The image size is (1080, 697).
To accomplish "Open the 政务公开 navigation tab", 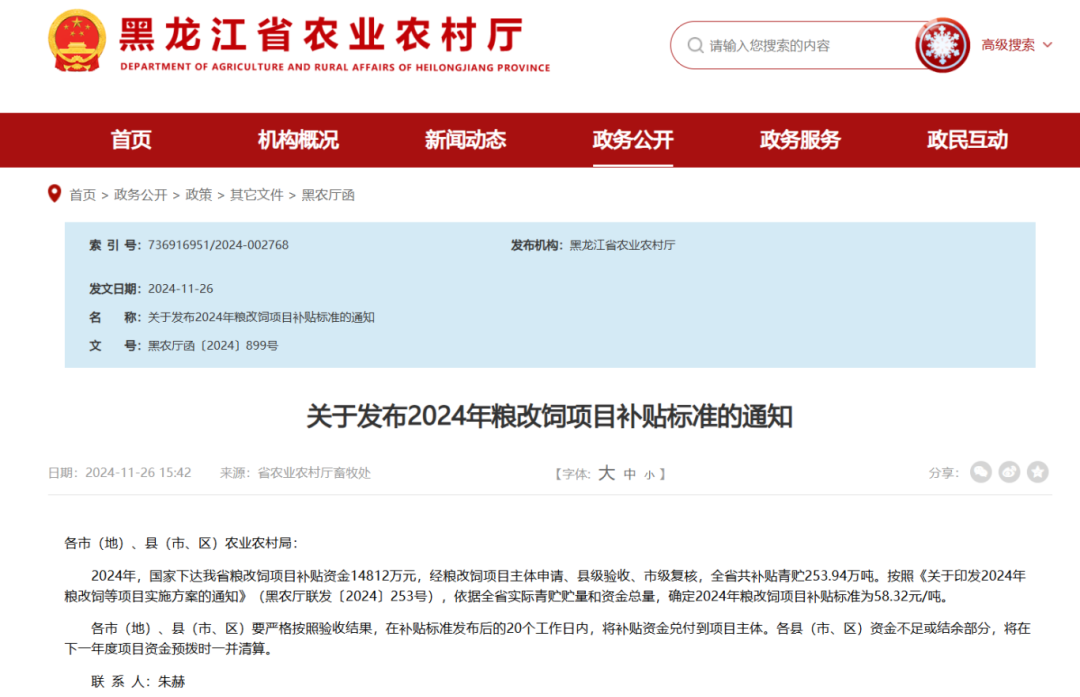I will 633,140.
